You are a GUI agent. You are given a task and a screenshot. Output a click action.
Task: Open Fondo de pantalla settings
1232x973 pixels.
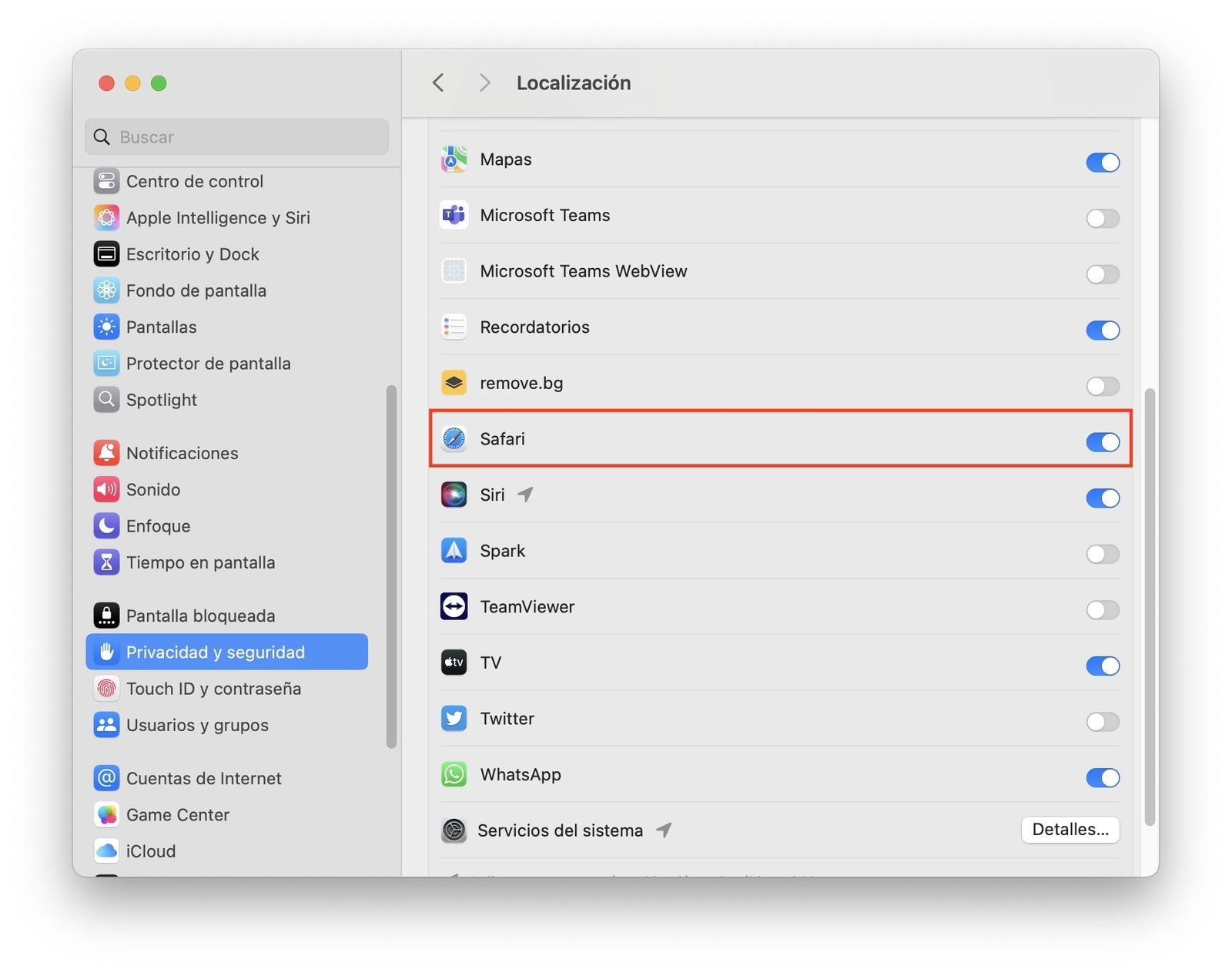(227, 290)
